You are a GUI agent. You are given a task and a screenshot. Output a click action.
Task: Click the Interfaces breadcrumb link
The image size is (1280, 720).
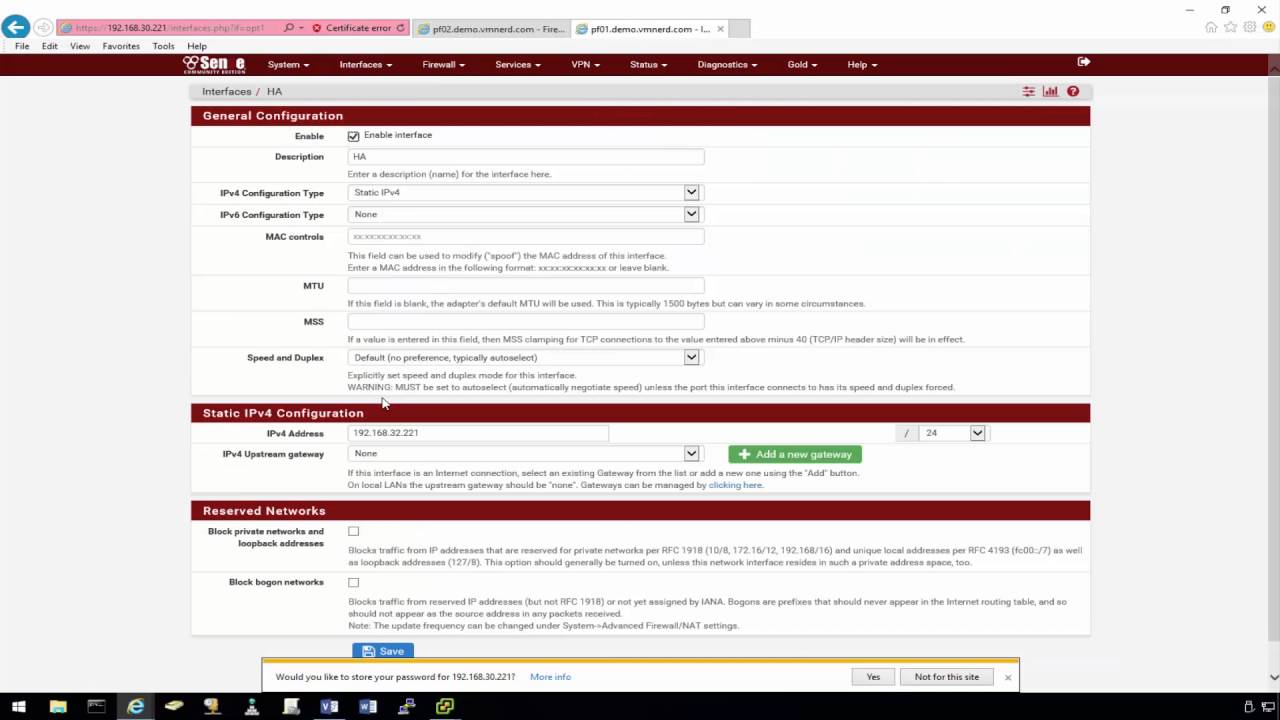click(x=227, y=91)
